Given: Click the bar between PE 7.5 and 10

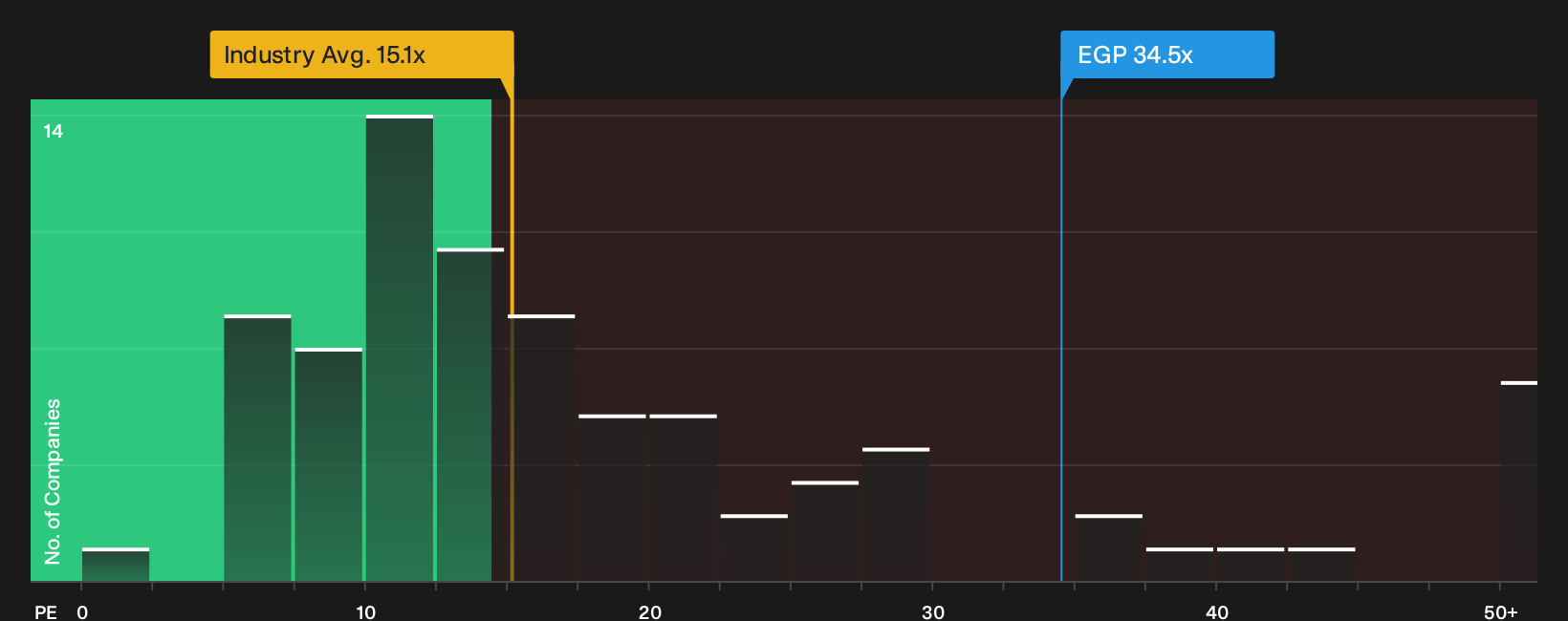Looking at the screenshot, I should (329, 464).
